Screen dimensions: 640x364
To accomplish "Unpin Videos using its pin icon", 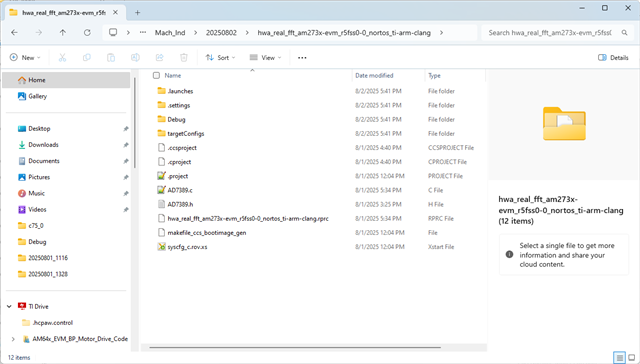I will [x=126, y=210].
